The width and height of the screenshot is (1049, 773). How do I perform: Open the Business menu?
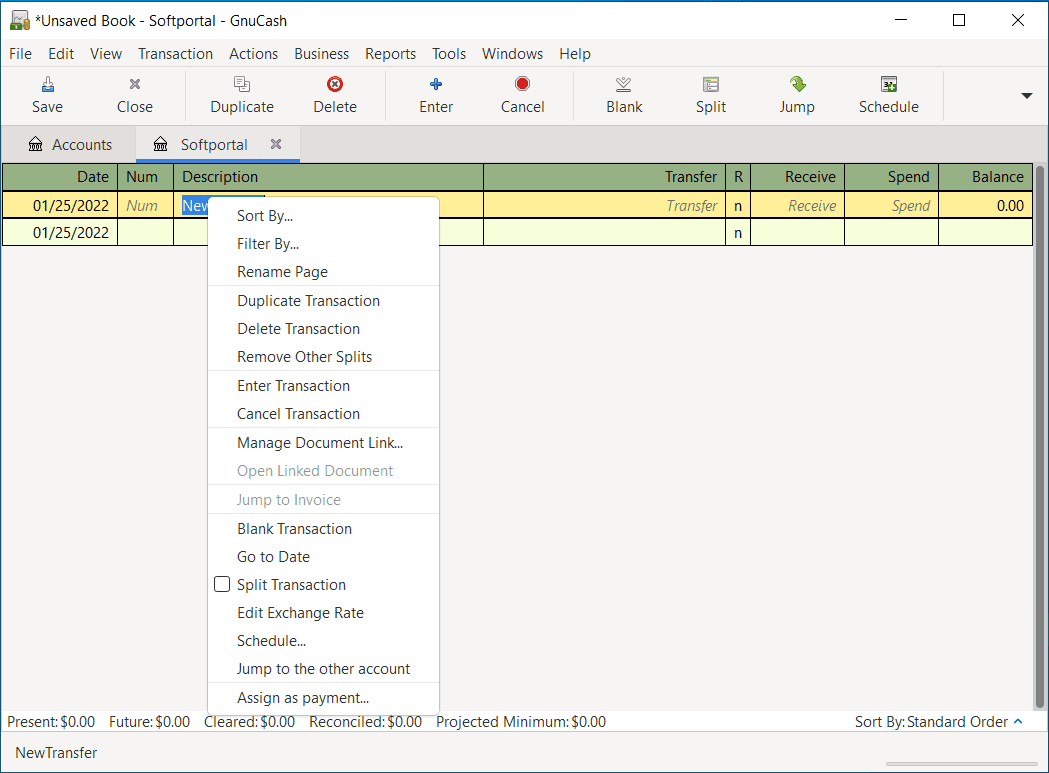coord(321,54)
